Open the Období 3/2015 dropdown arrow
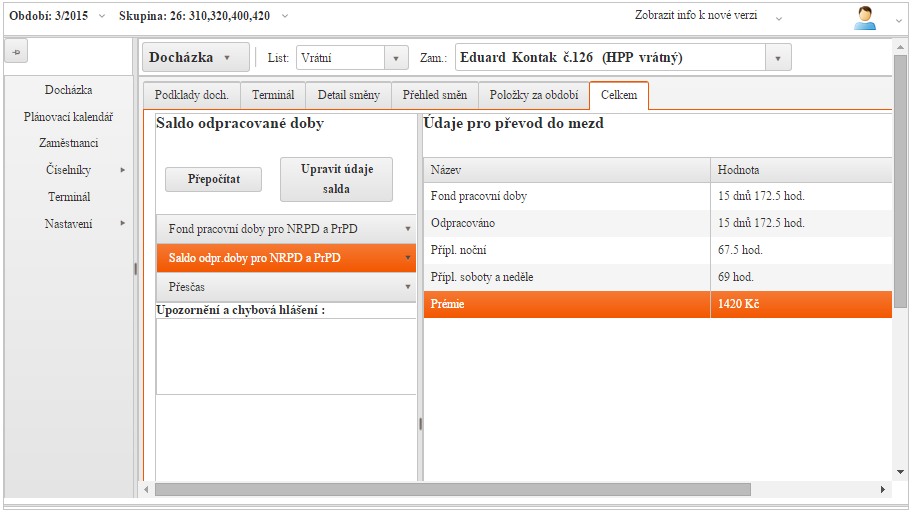 pos(102,16)
